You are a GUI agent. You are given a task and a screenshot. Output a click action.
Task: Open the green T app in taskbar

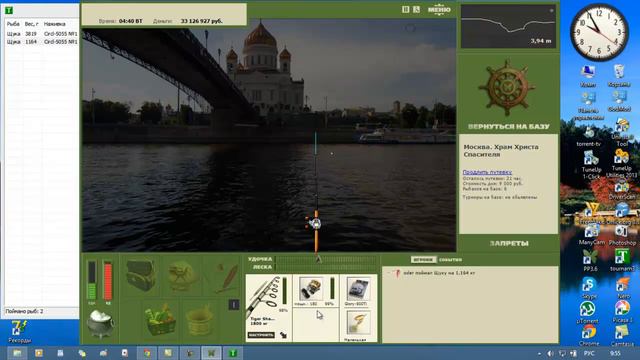[233, 353]
